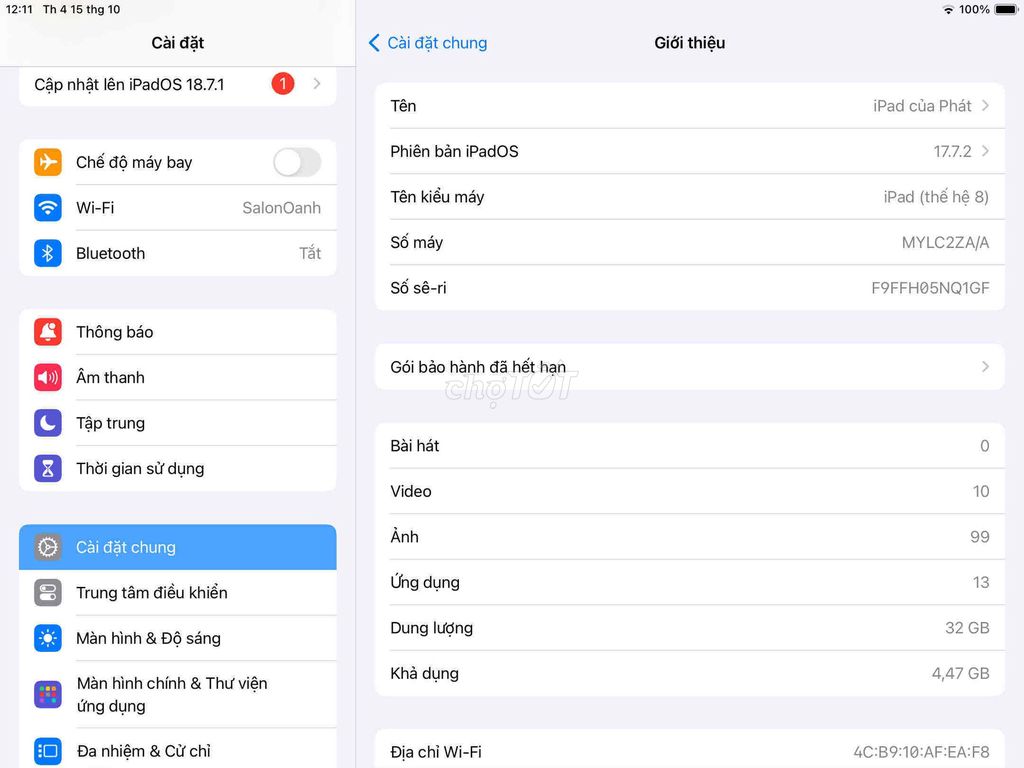The height and width of the screenshot is (768, 1024).
Task: Open Màn hình & Độ sáng settings
Action: point(178,638)
